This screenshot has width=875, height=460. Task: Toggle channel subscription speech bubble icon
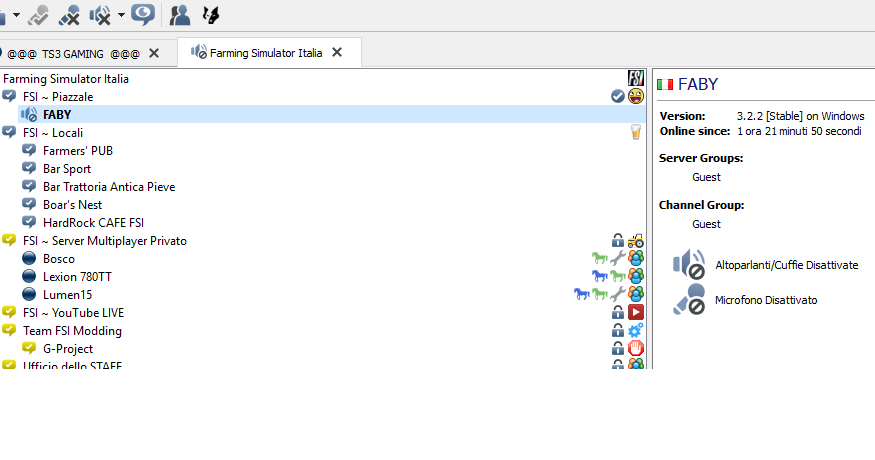pos(143,14)
